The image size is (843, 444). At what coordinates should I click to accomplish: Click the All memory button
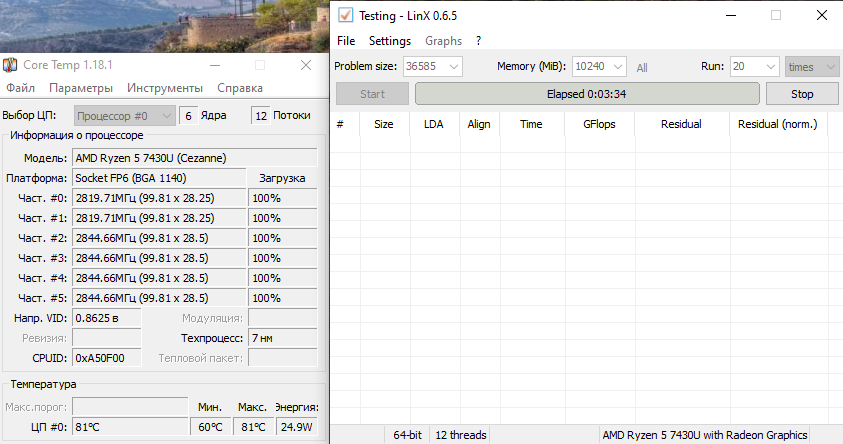(x=642, y=68)
